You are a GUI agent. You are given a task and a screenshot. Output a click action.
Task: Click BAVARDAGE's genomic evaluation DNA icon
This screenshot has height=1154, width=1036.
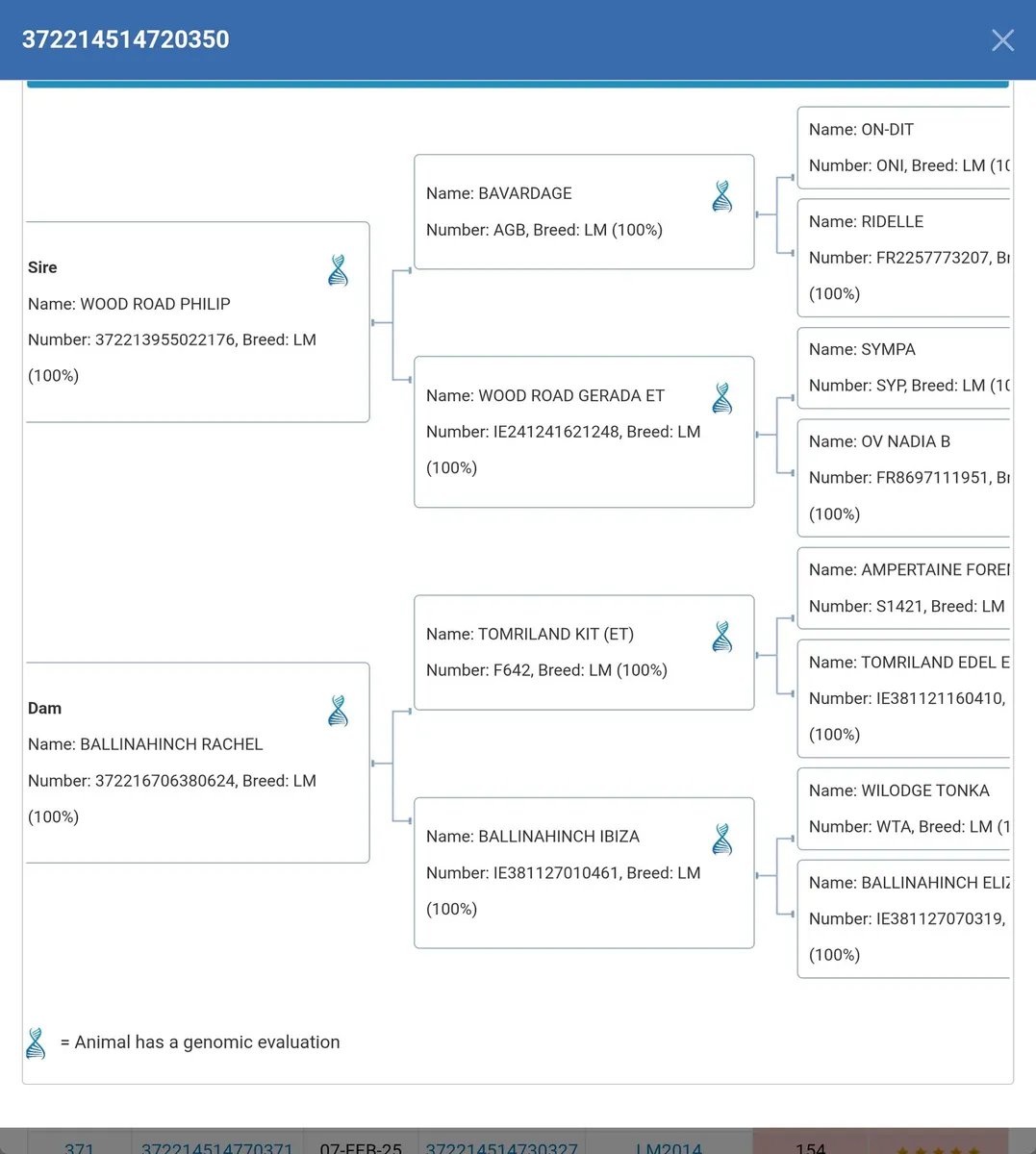point(721,197)
